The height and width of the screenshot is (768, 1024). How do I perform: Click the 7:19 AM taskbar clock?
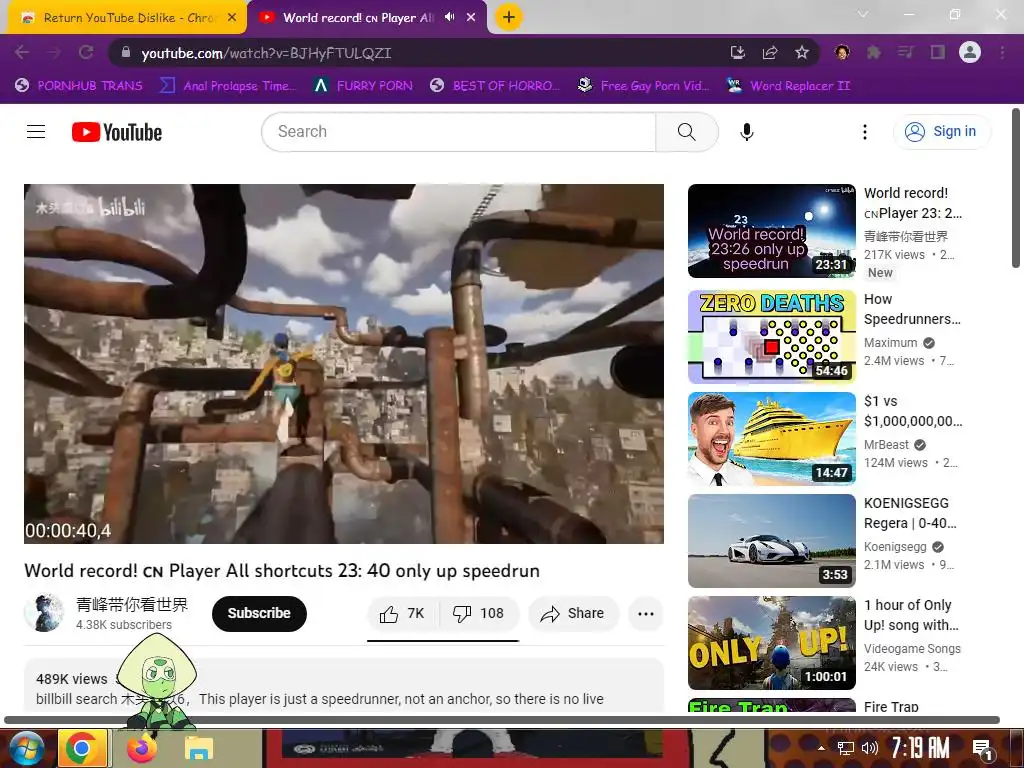tap(920, 748)
